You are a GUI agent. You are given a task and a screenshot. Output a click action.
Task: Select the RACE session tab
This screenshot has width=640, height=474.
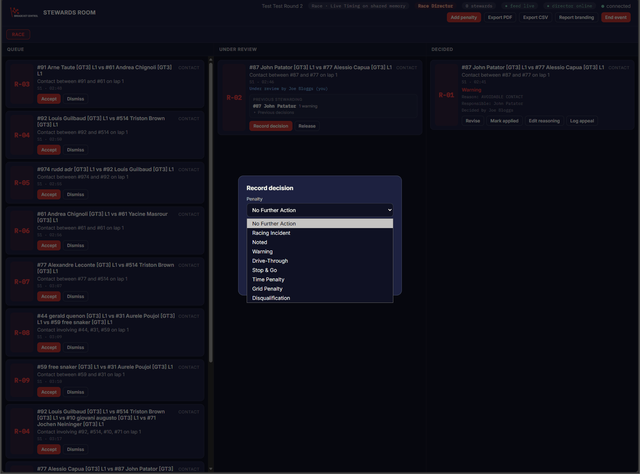18,34
